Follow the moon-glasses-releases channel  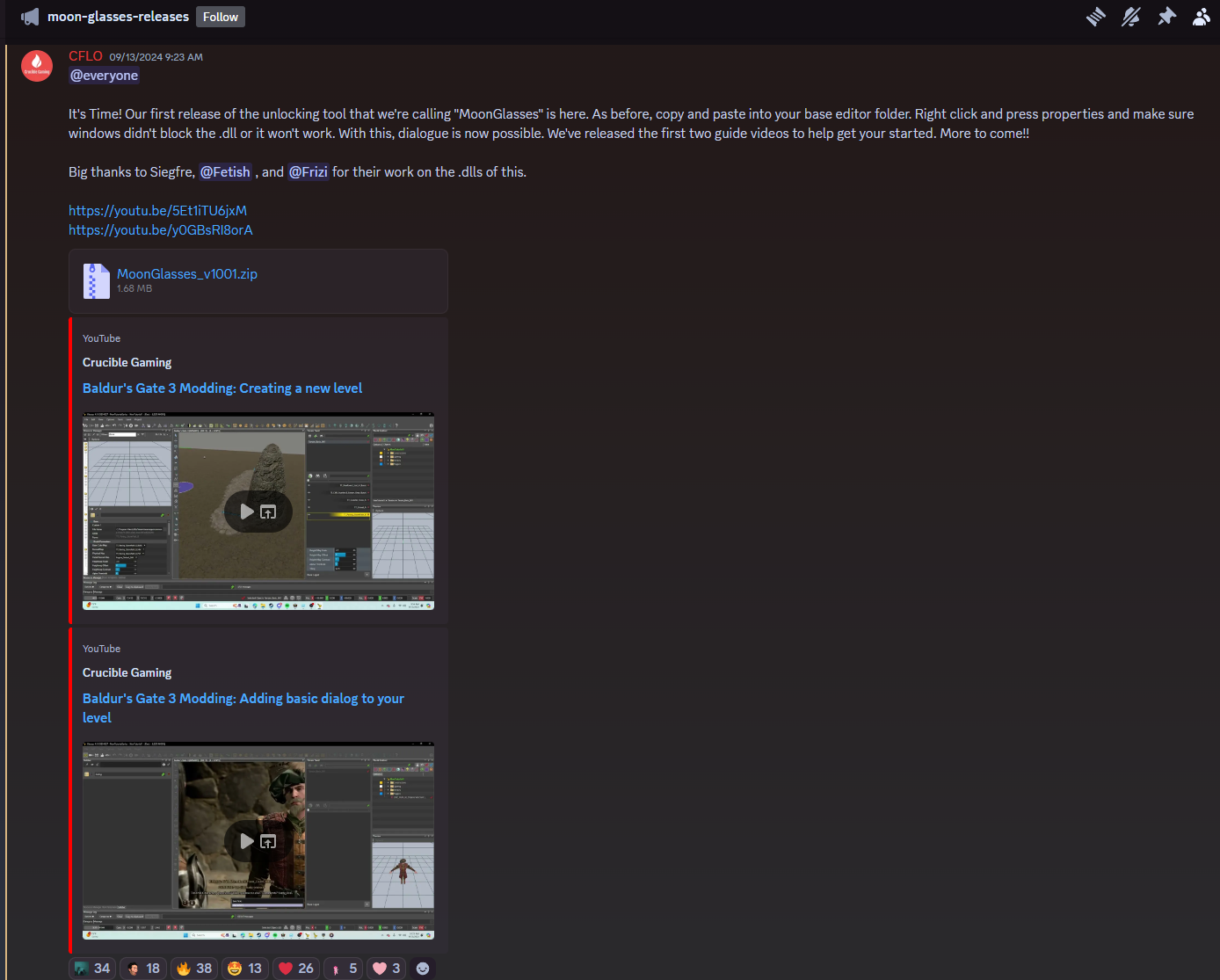221,17
